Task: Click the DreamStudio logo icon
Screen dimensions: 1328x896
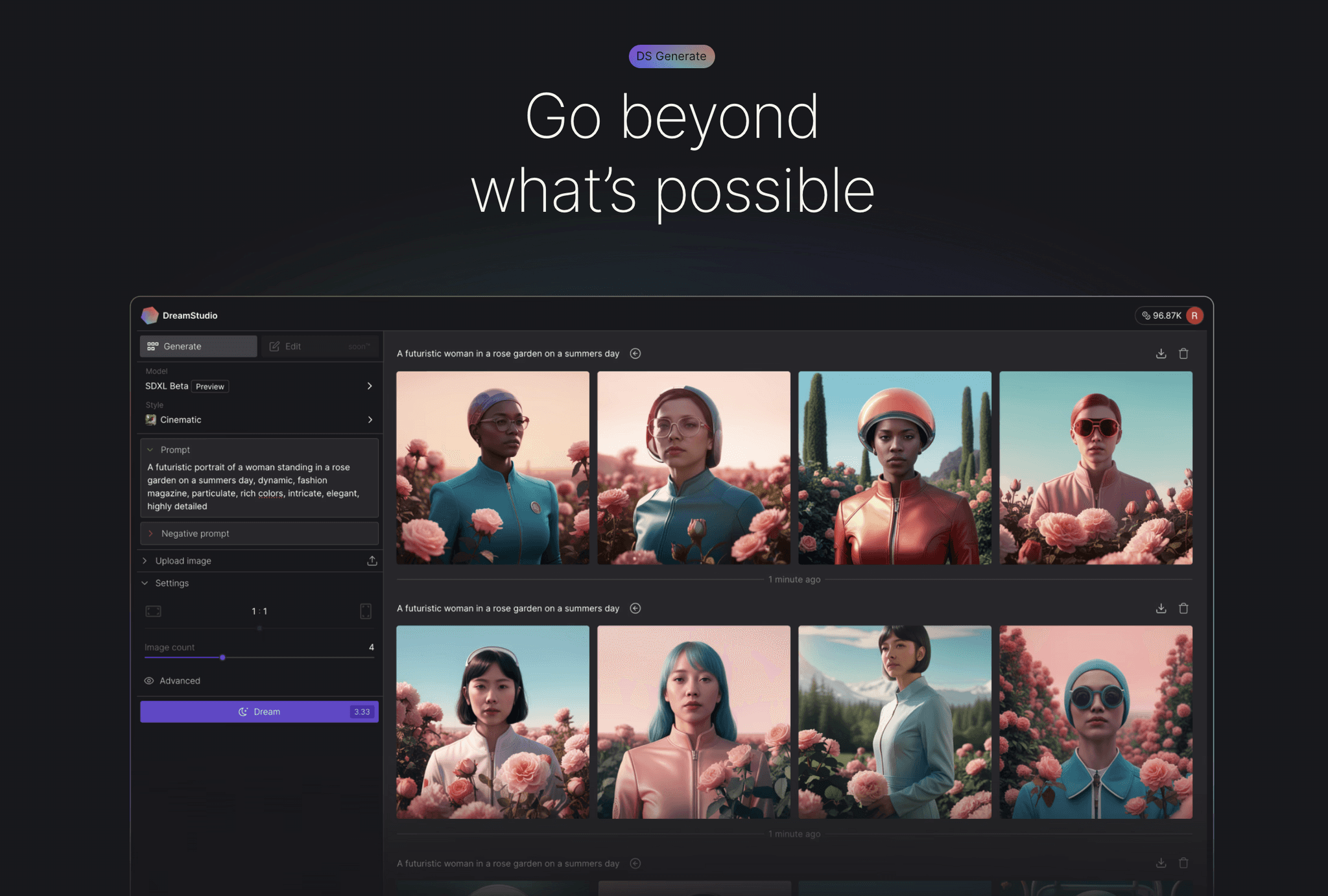Action: coord(150,316)
